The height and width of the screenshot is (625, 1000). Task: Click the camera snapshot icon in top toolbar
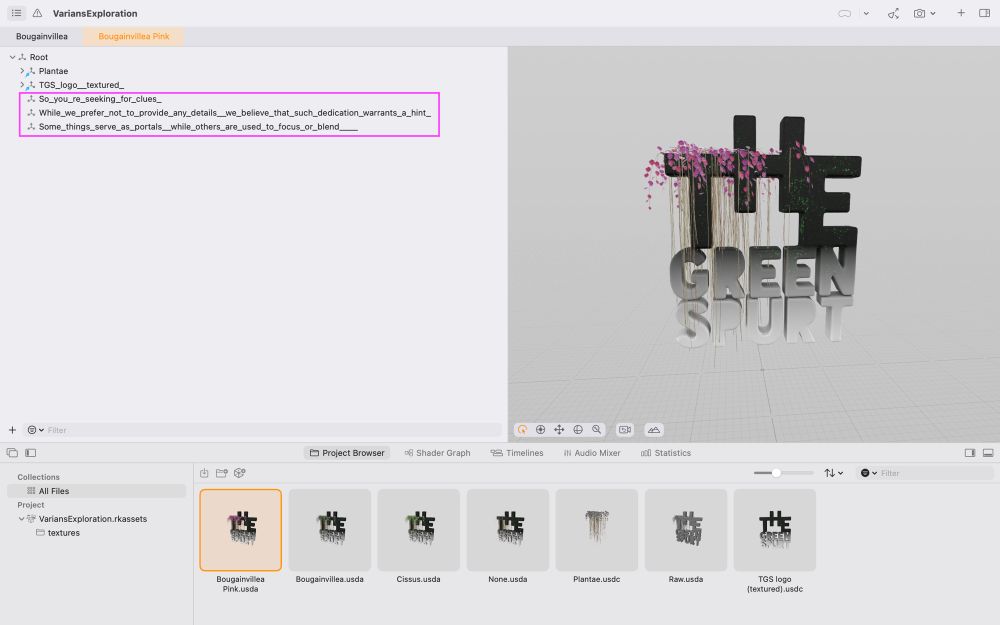coord(919,13)
